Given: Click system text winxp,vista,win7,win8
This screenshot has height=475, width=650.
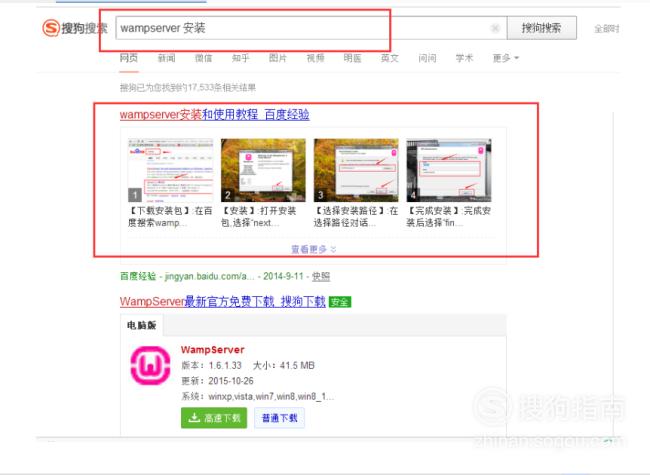Looking at the screenshot, I should (257, 397).
